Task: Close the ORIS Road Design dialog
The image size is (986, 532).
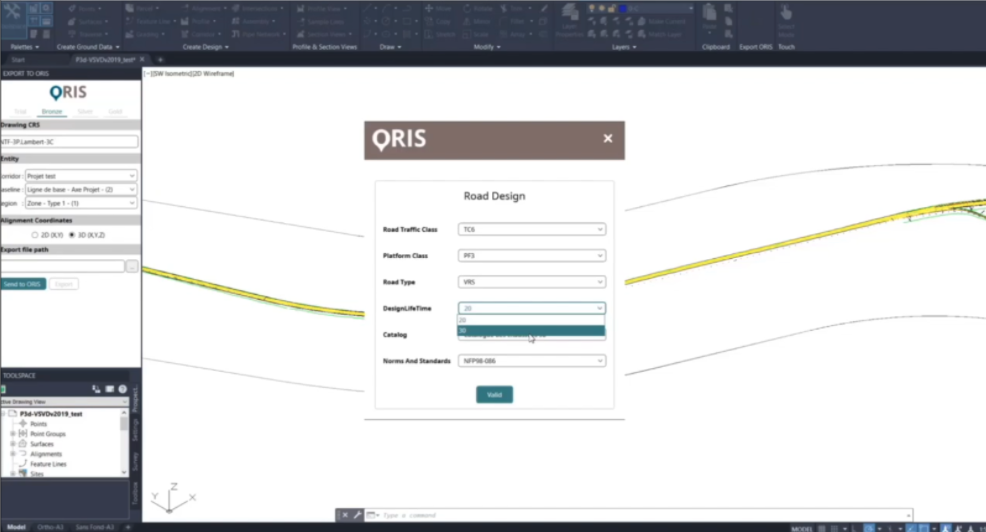Action: click(x=607, y=139)
